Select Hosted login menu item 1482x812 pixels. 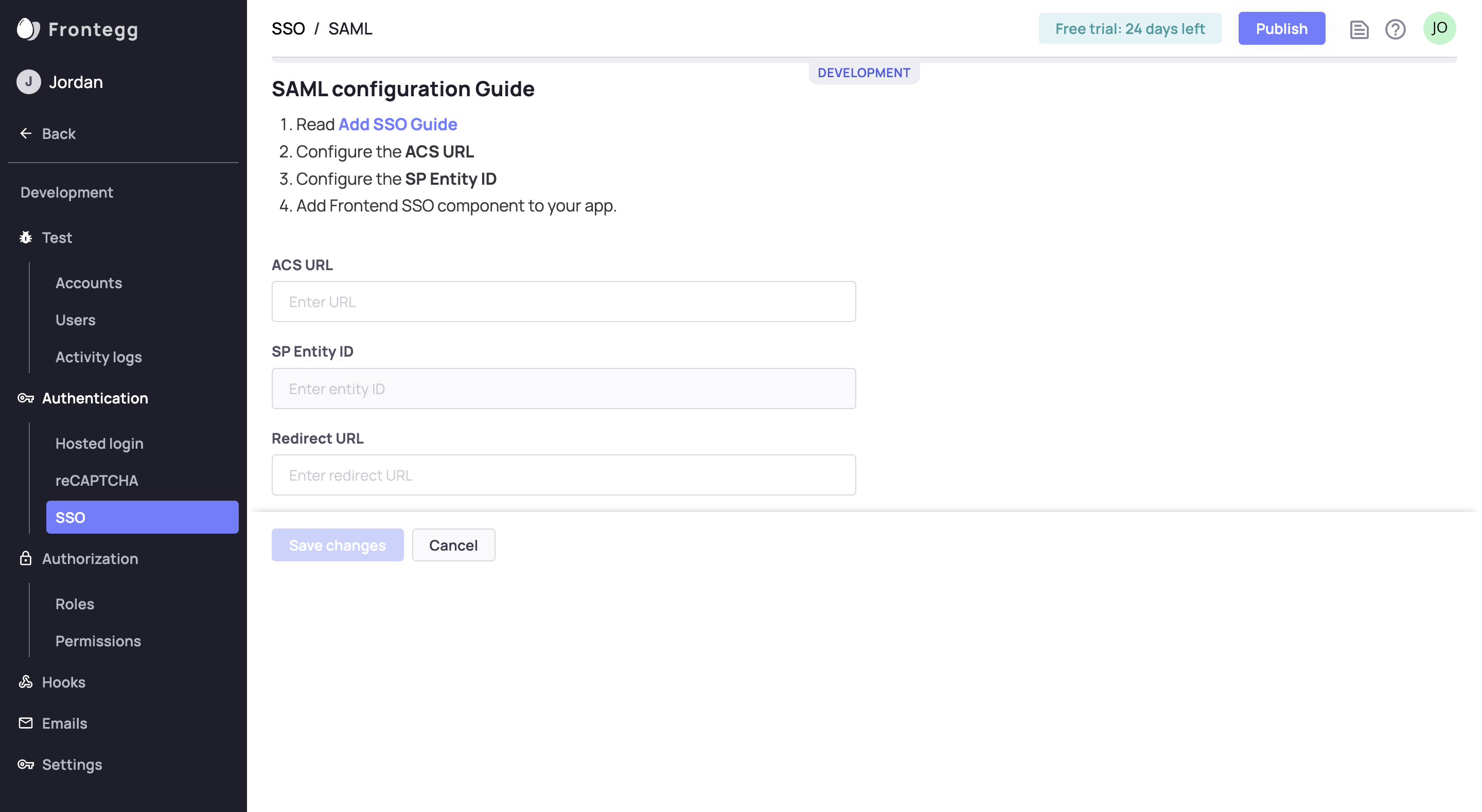point(99,444)
